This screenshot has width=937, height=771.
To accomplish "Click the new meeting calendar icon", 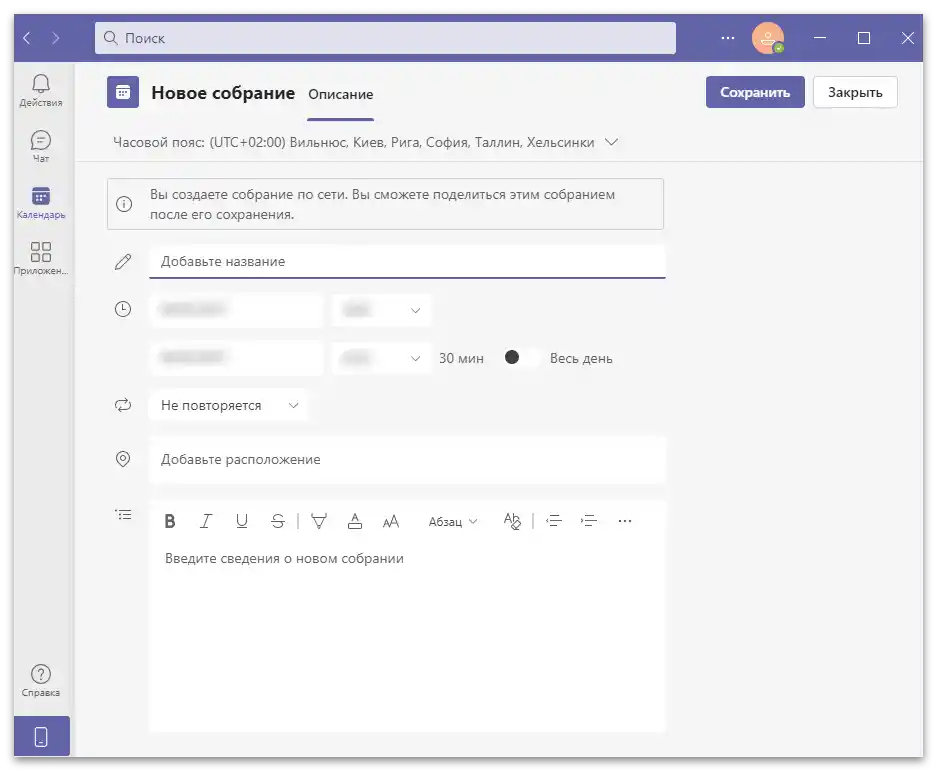I will point(123,92).
